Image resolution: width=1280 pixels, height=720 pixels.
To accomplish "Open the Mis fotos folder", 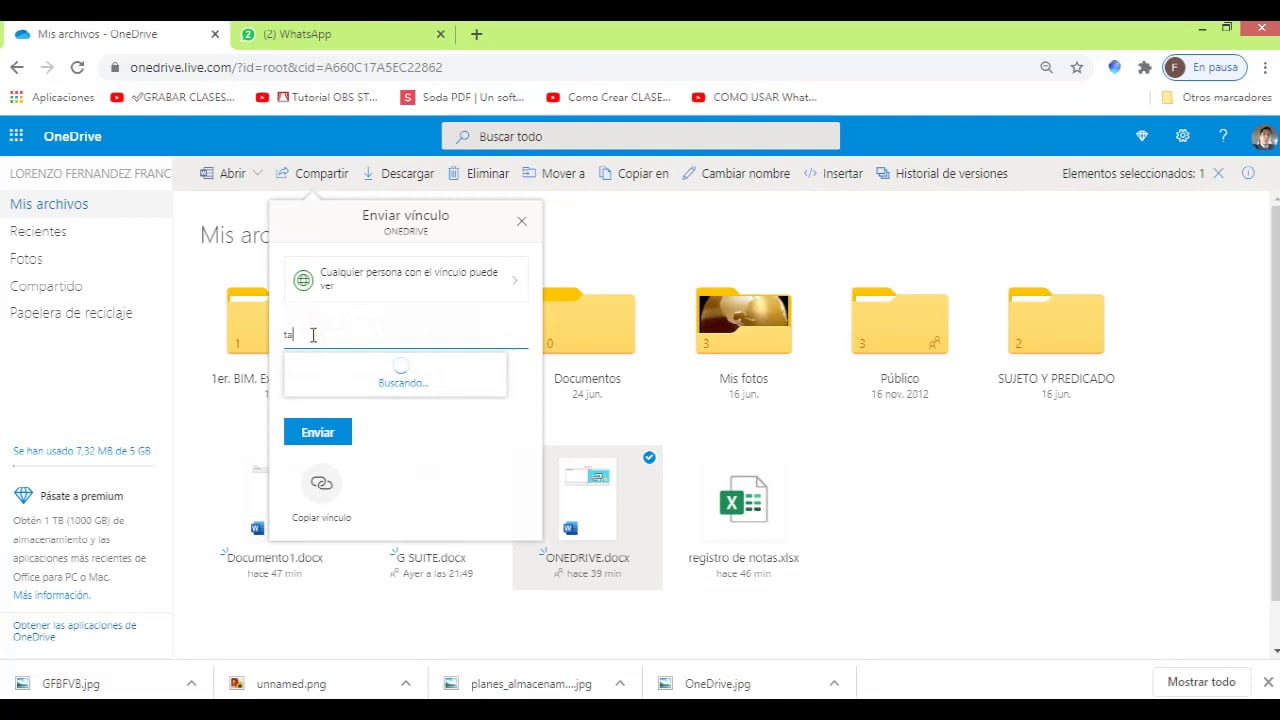I will tap(743, 322).
